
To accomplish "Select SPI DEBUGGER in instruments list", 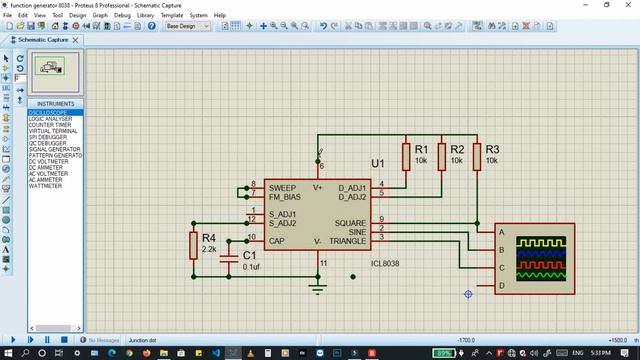I will [x=56, y=137].
